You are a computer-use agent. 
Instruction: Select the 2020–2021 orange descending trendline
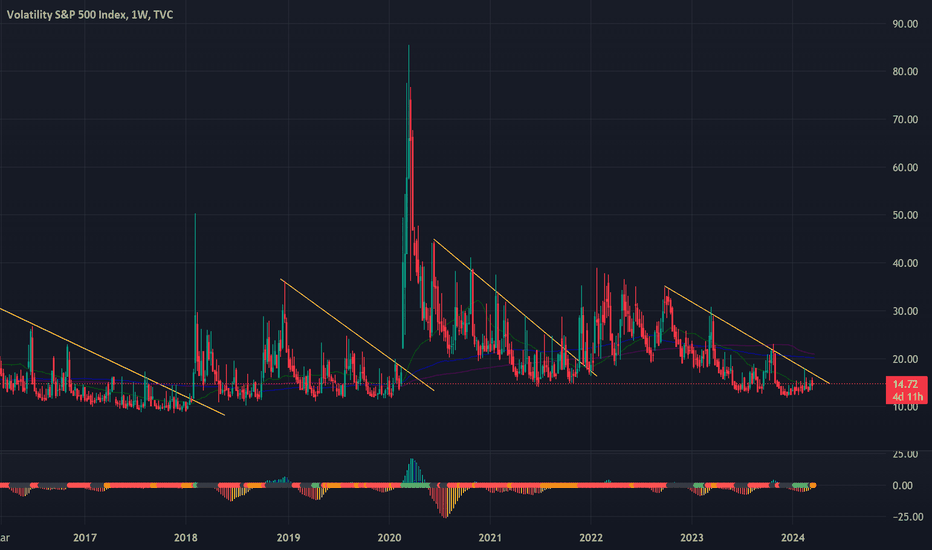[515, 307]
